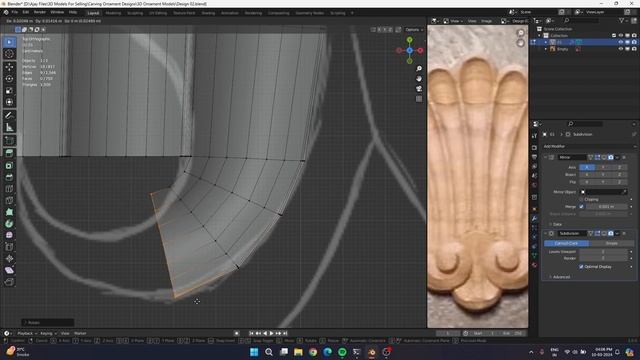Select the Rip Region tool
This screenshot has height=360, width=640.
pos(9,282)
